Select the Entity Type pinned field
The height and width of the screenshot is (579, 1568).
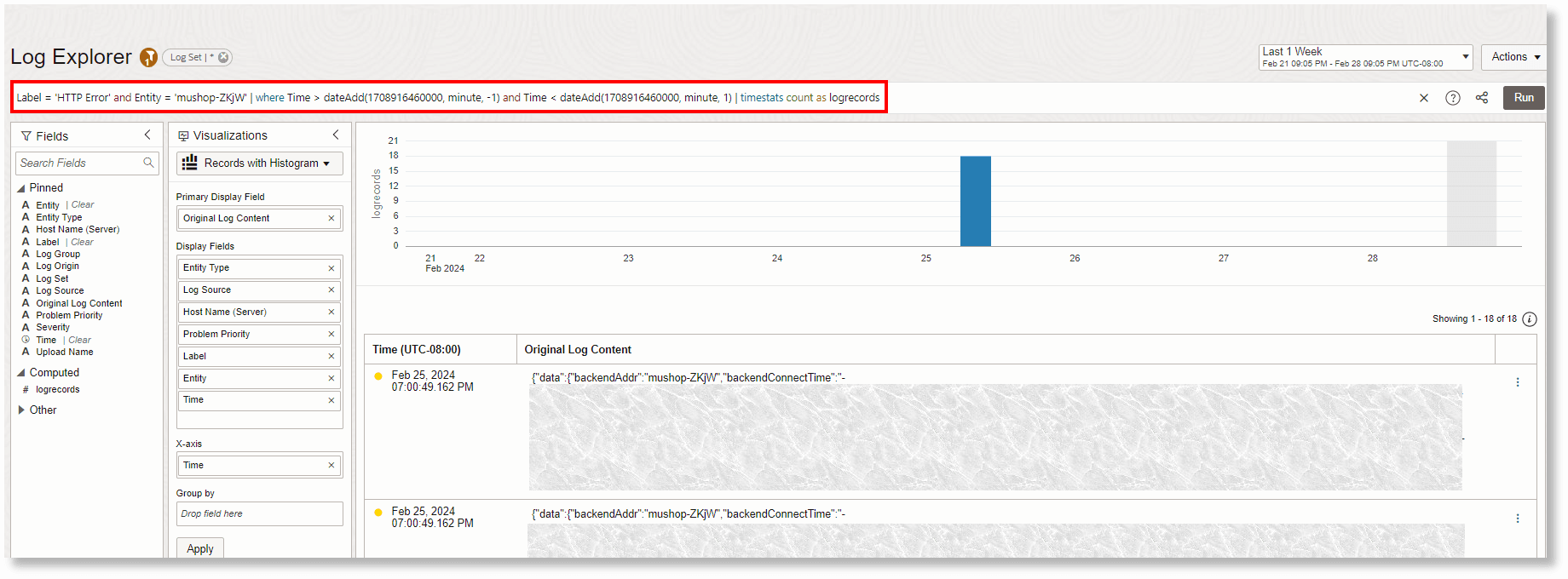[59, 217]
